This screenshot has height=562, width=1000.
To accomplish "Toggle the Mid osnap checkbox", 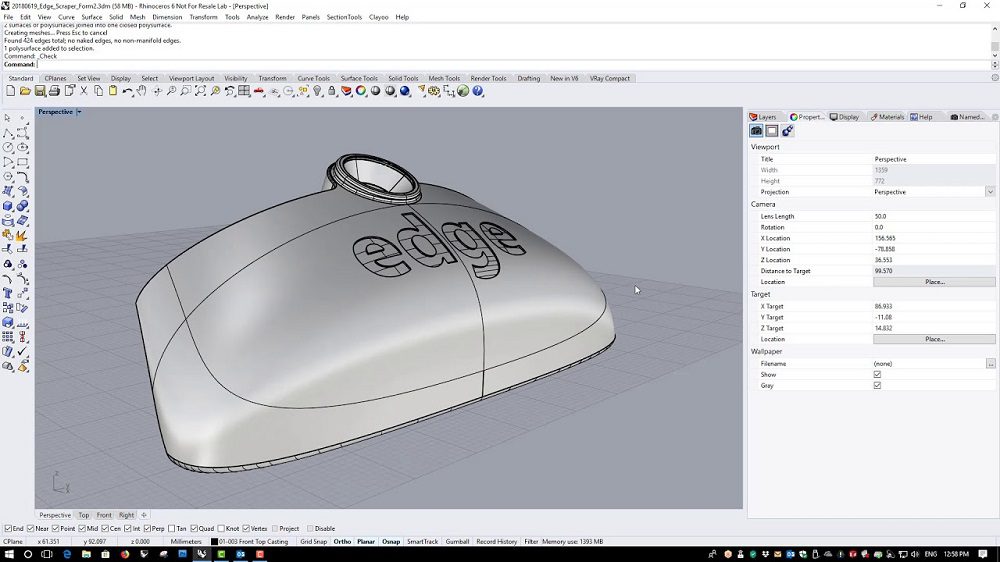I will point(82,529).
